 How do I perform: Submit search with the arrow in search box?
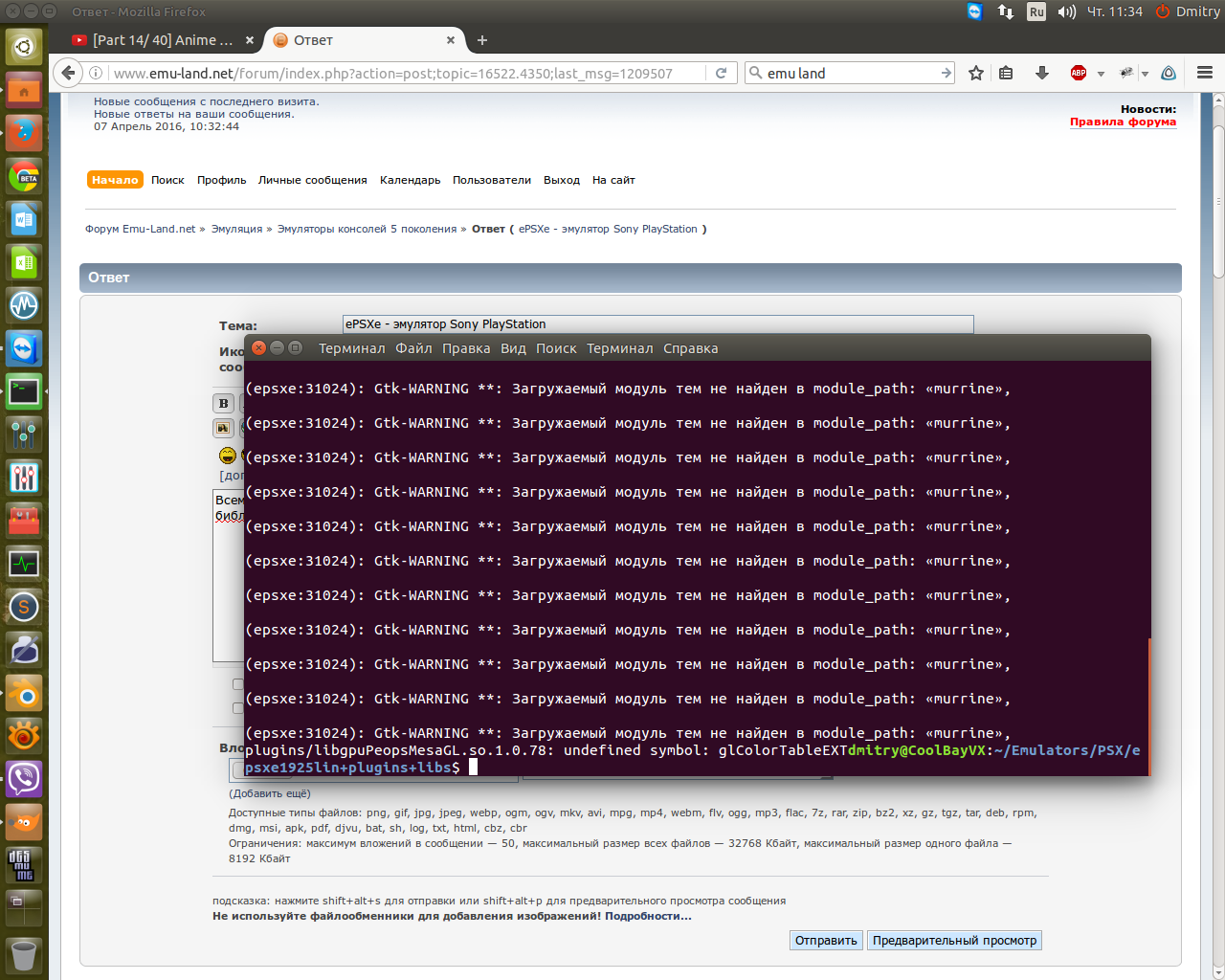tap(946, 73)
